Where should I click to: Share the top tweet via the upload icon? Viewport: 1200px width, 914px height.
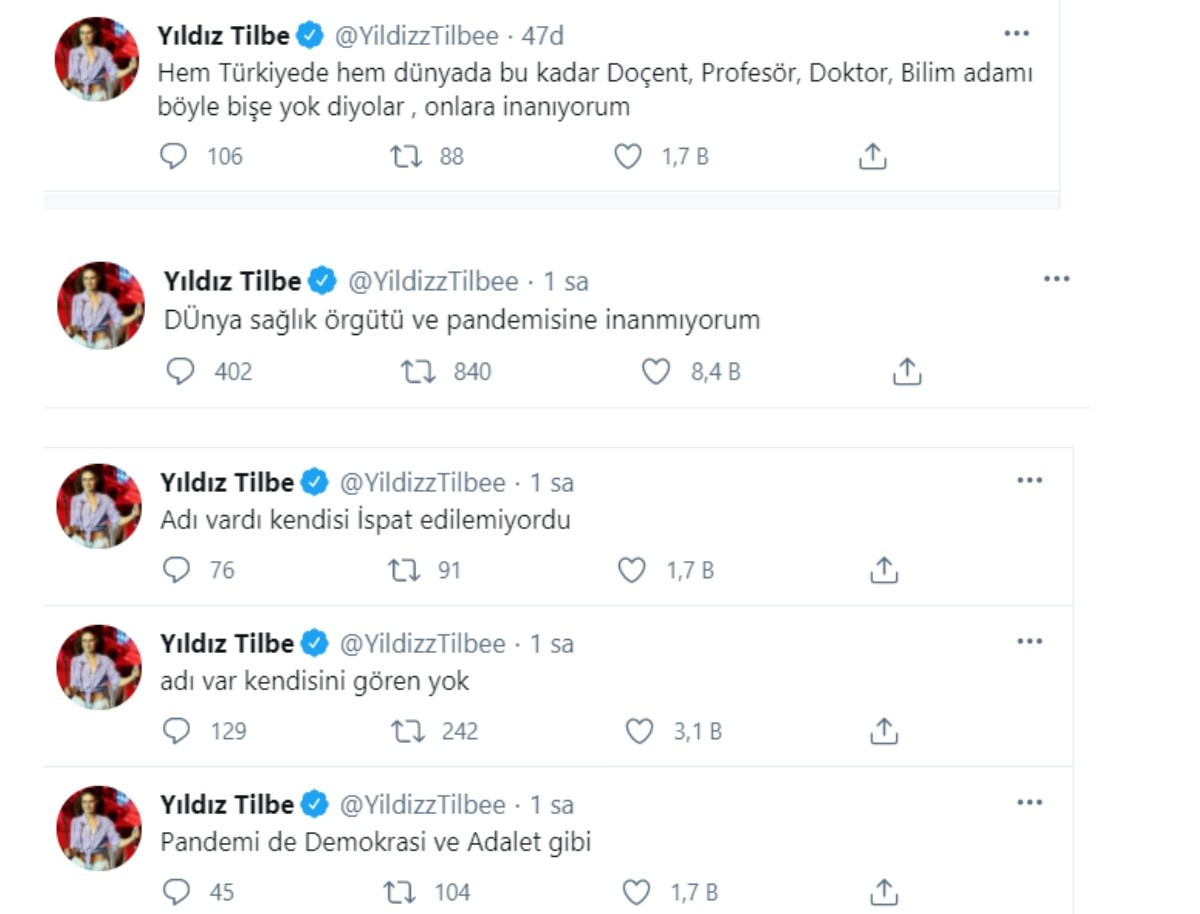coord(872,156)
